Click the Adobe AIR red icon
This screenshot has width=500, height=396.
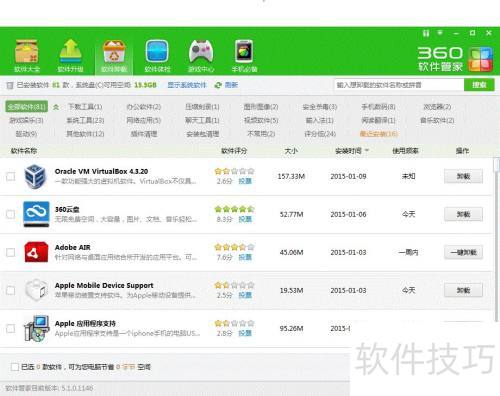point(36,252)
